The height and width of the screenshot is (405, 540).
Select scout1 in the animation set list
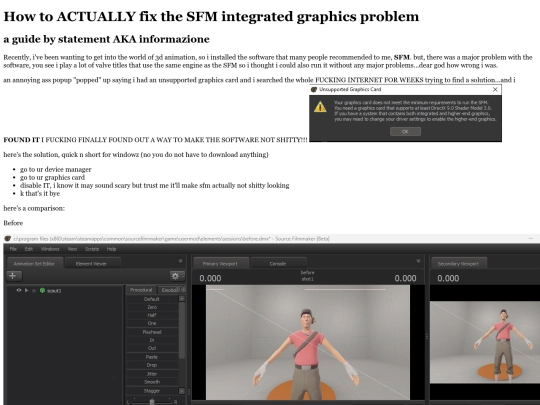coord(54,291)
